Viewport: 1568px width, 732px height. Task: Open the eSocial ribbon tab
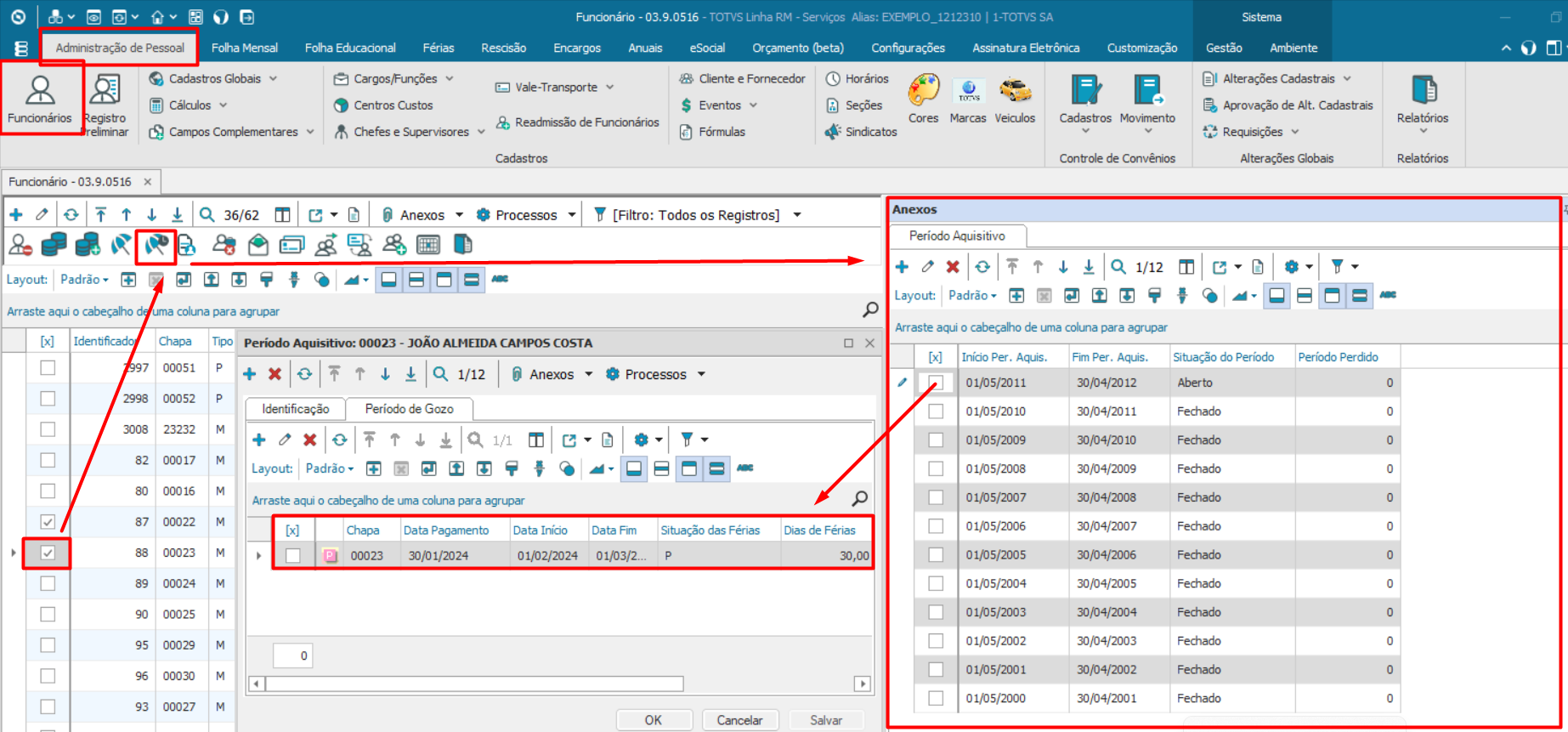707,48
